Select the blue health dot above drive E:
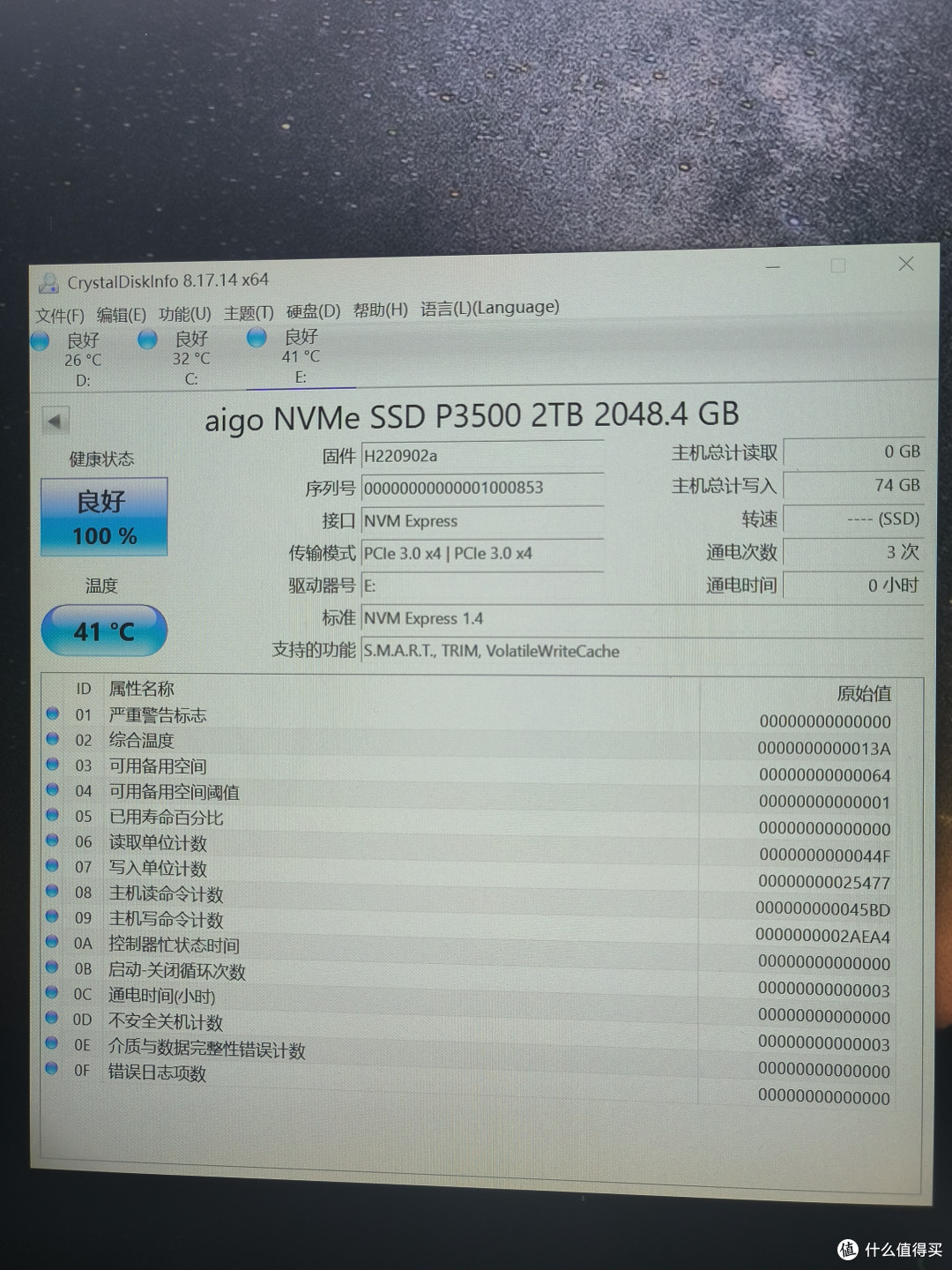 (x=257, y=337)
